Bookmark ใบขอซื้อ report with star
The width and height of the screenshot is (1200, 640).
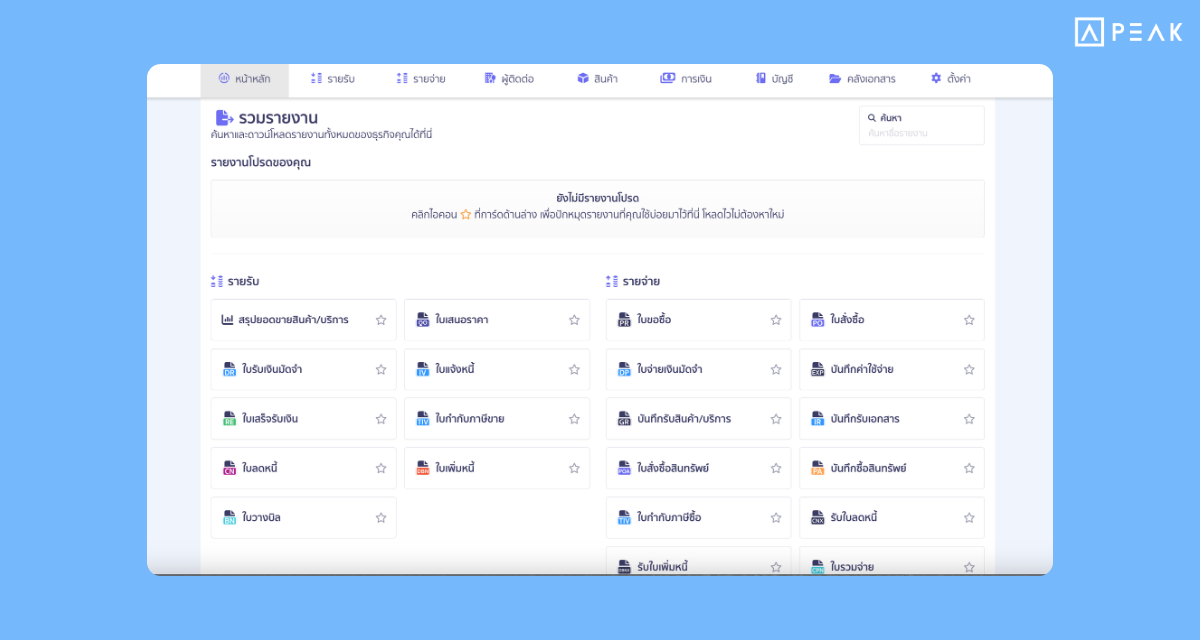pyautogui.click(x=776, y=320)
